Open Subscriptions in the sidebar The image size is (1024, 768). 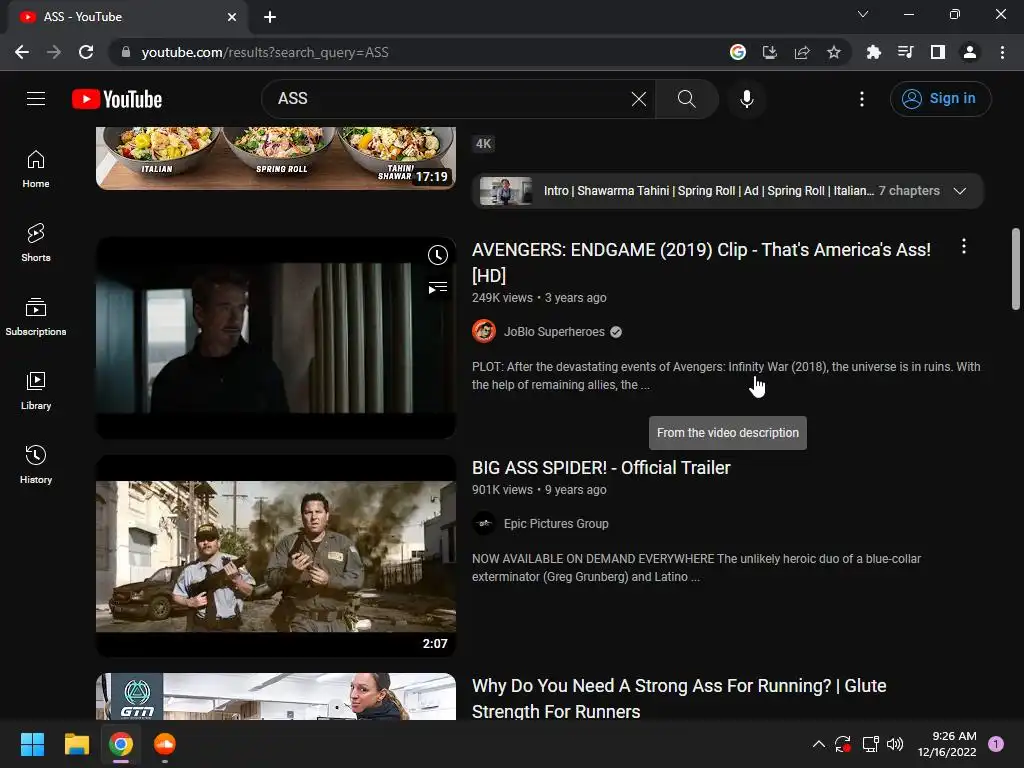click(36, 317)
